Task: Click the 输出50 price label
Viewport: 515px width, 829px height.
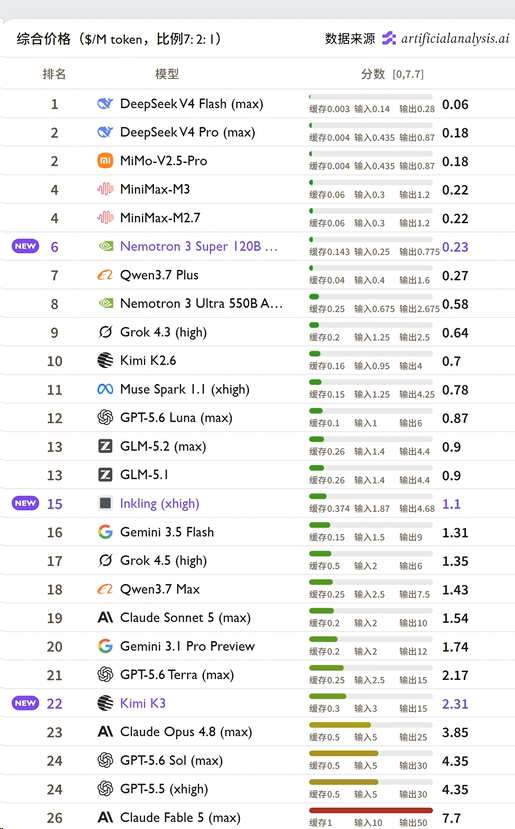Action: (413, 823)
